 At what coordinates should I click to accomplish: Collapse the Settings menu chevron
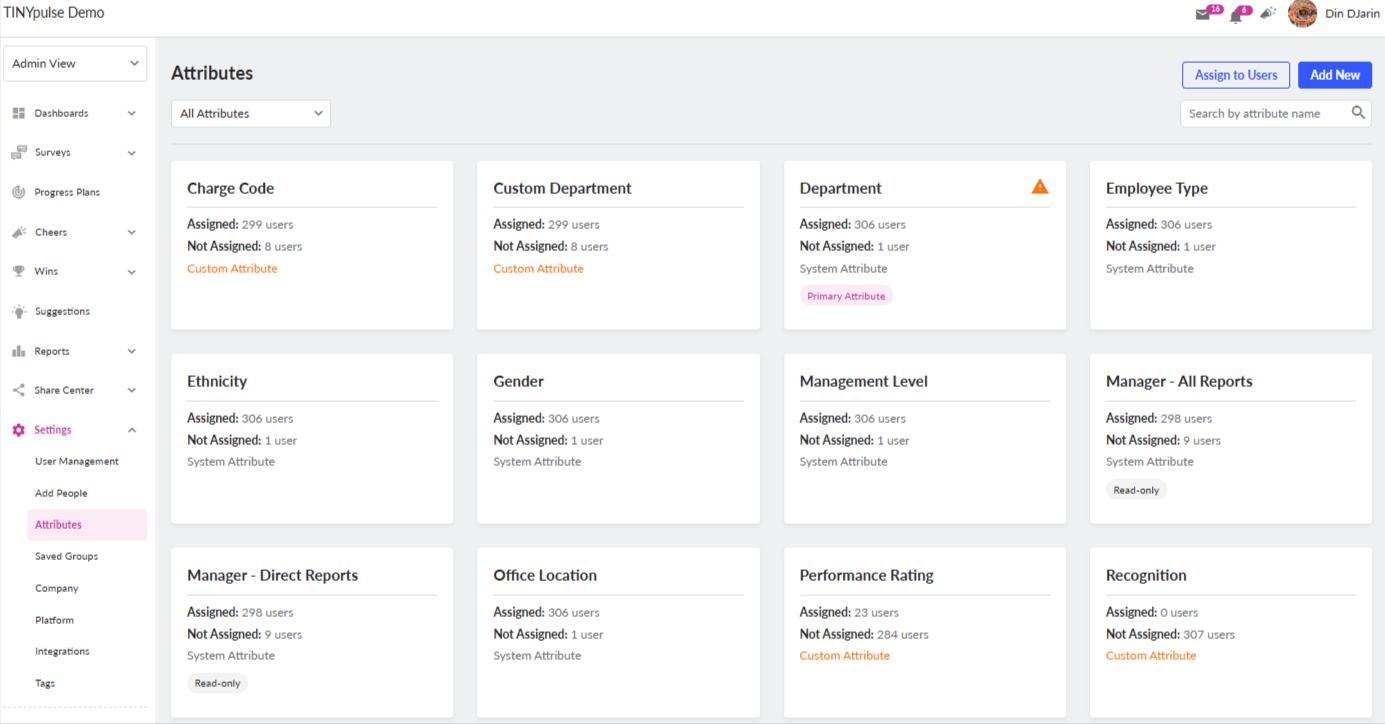click(132, 430)
